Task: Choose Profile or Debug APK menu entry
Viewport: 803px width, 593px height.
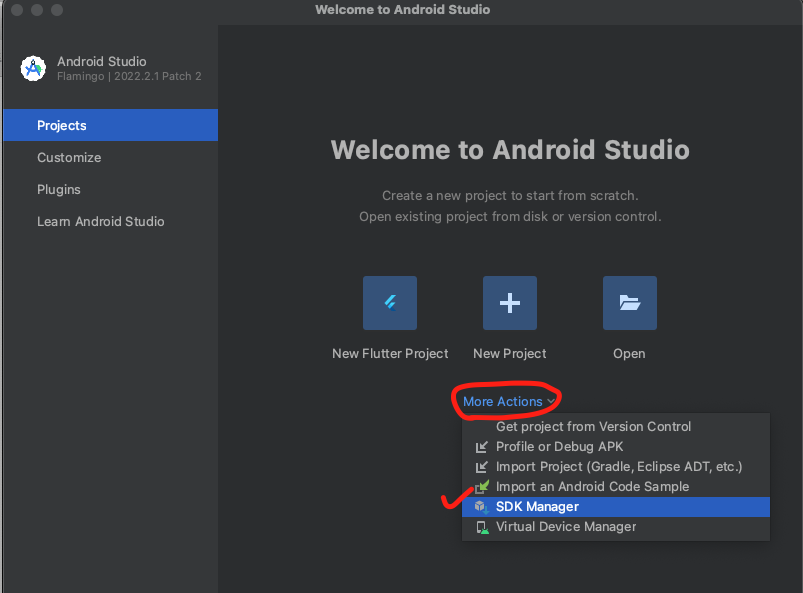Action: pos(616,447)
